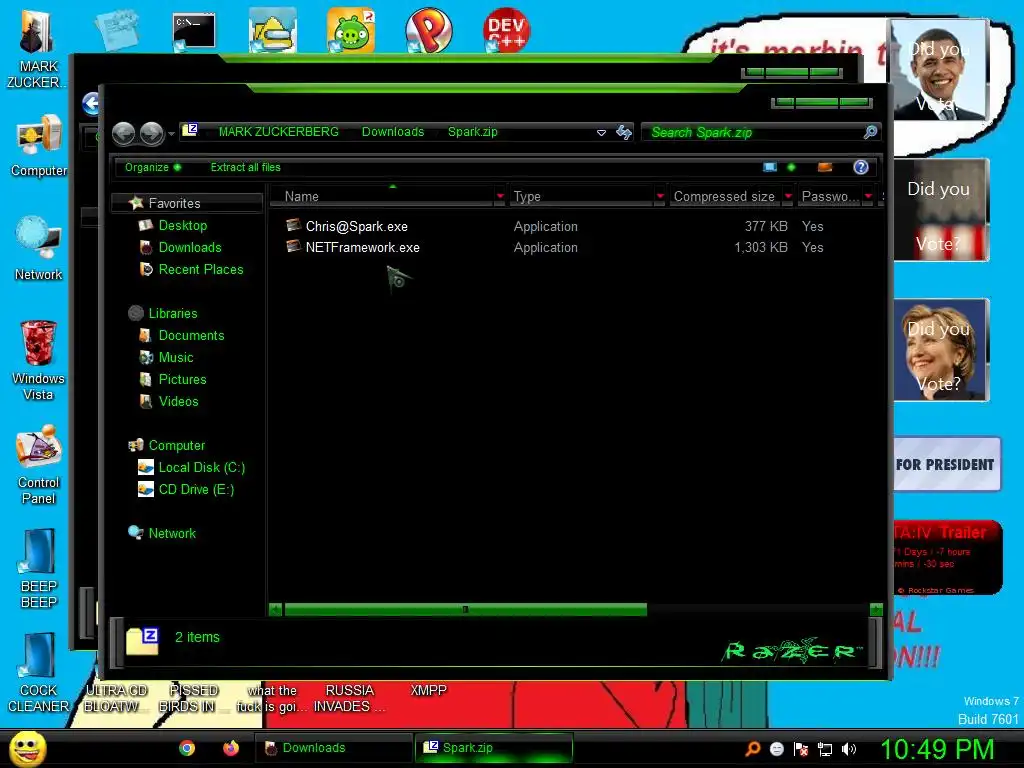Open the BEEP BEEP desktop shortcut
Viewport: 1024px width, 768px height.
[39, 552]
